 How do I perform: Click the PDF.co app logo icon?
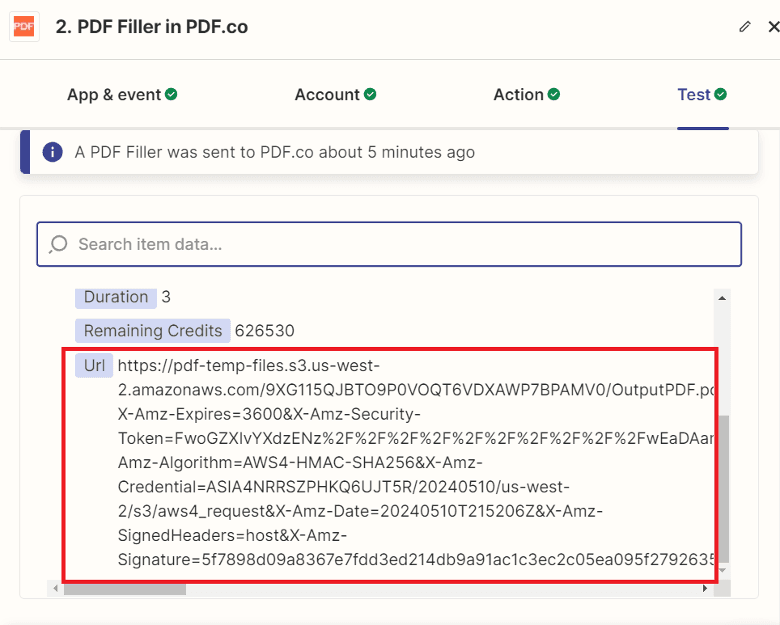click(24, 27)
